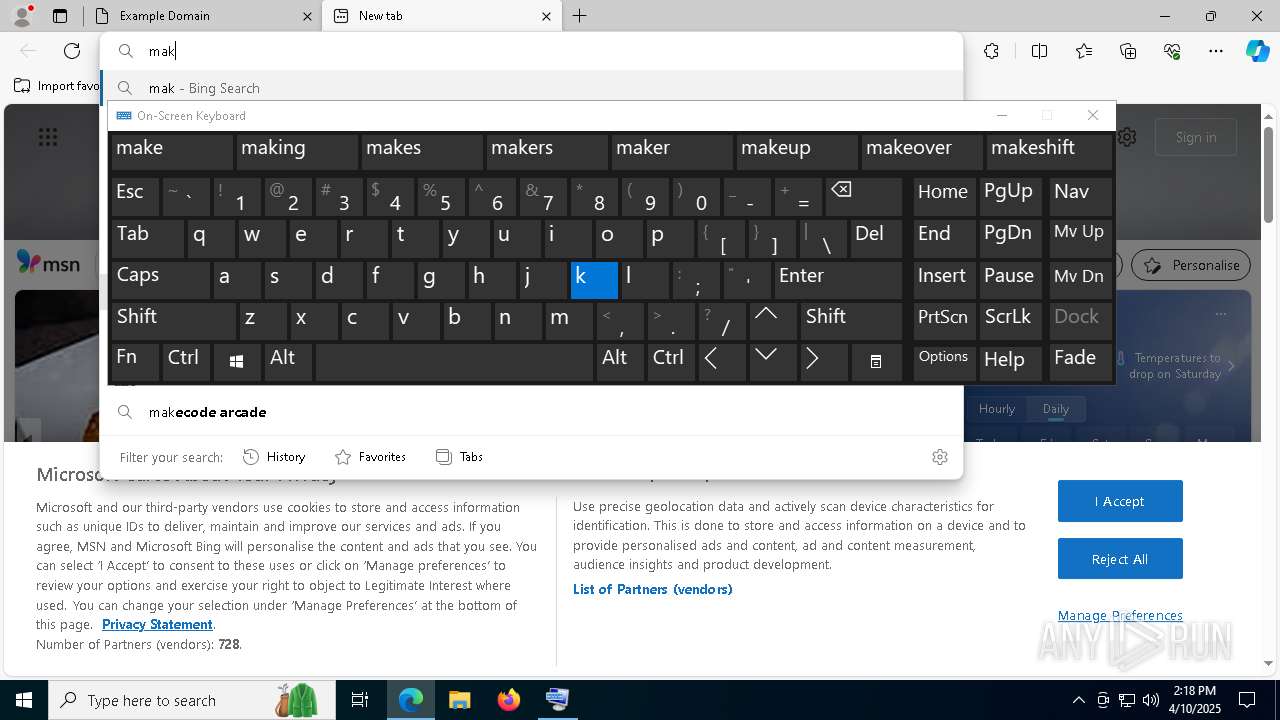Toggle left Shift key on On-Screen Keyboard
The width and height of the screenshot is (1280, 720).
[173, 320]
